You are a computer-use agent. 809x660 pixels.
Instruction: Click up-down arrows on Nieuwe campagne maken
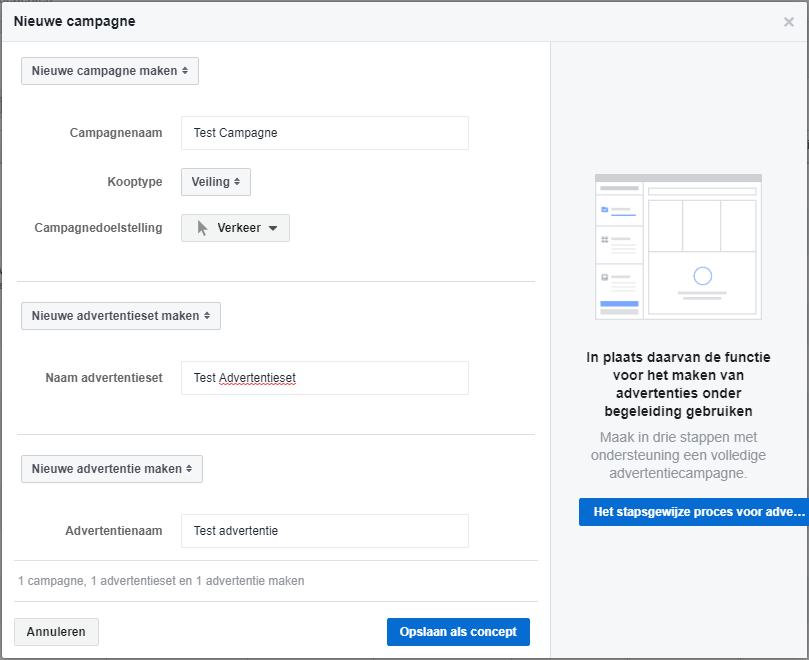(x=185, y=71)
